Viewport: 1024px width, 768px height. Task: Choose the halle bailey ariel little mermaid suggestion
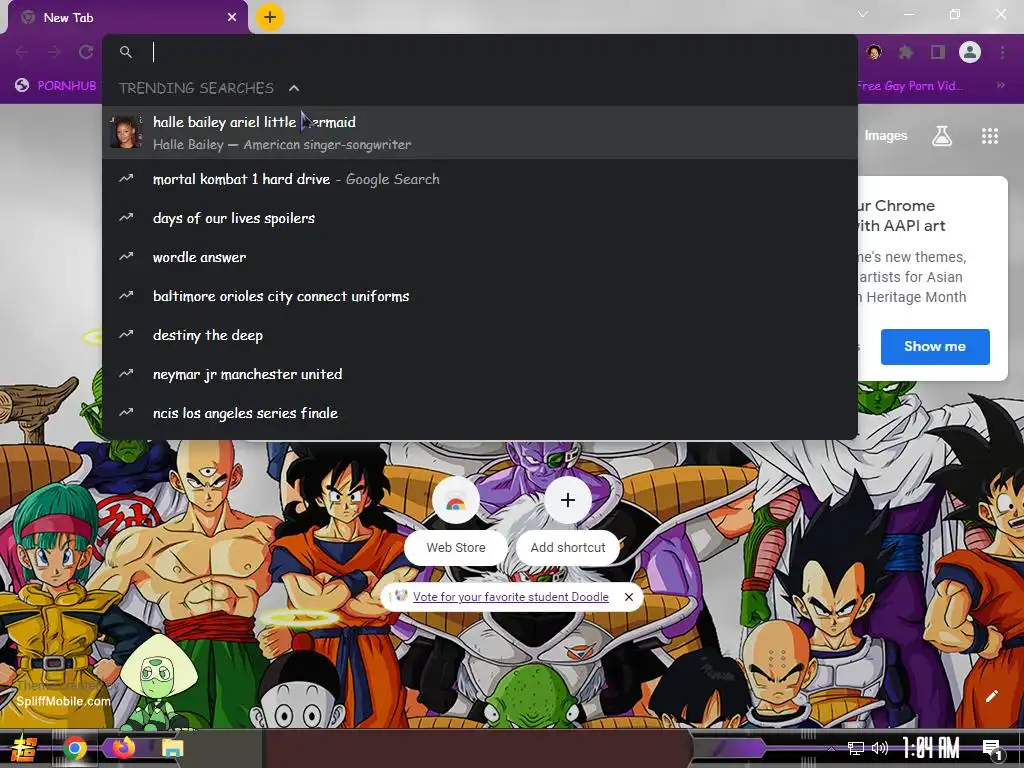click(479, 133)
